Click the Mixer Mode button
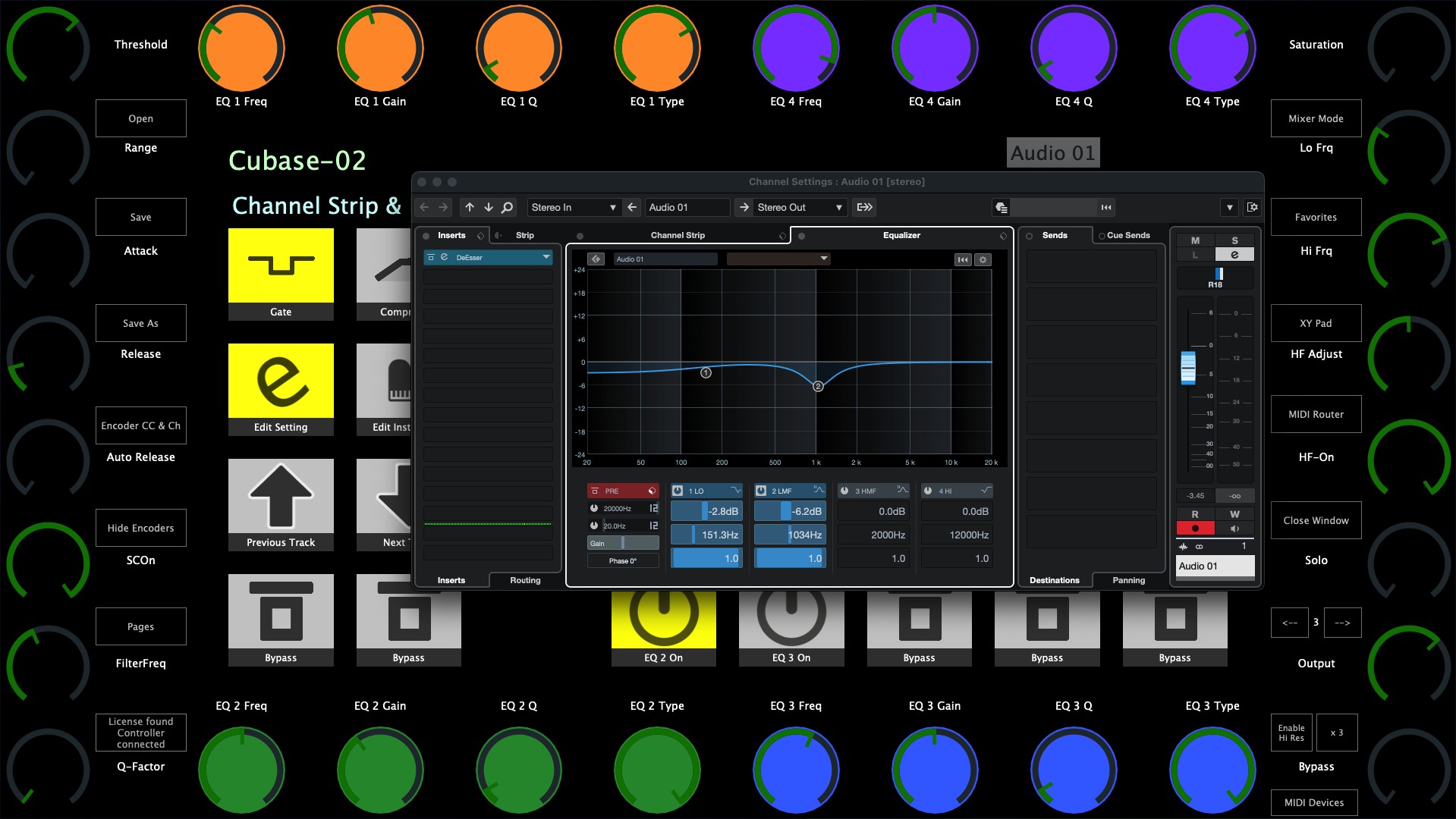 (1316, 118)
